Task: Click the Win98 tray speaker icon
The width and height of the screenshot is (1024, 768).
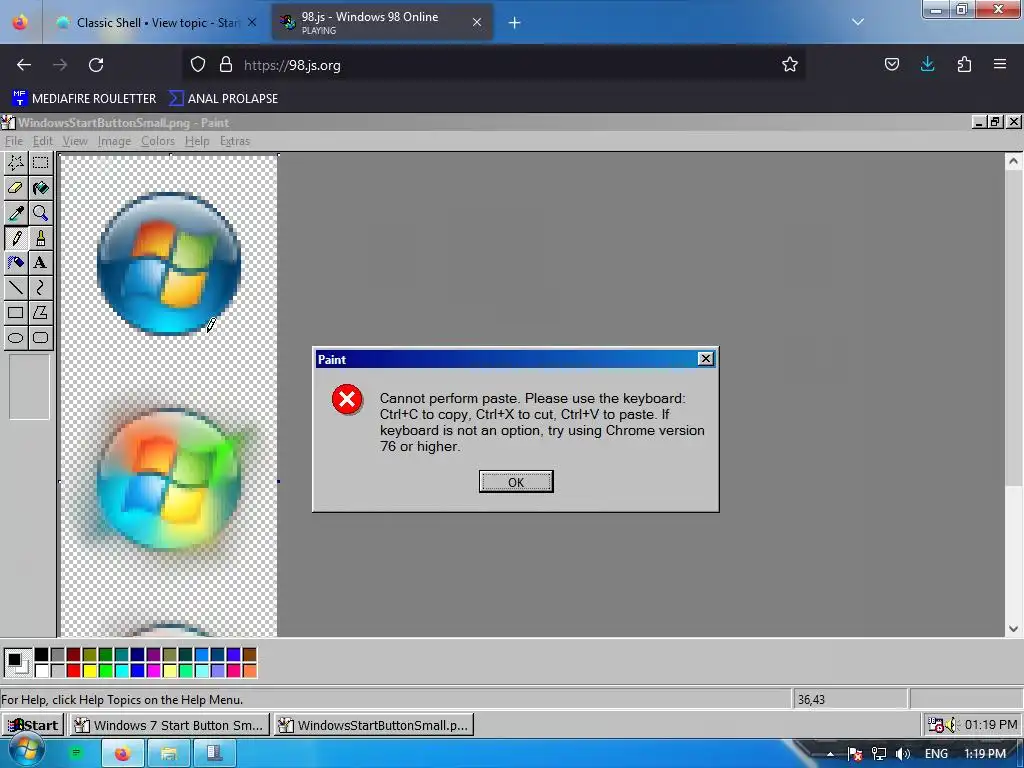Action: [x=951, y=724]
